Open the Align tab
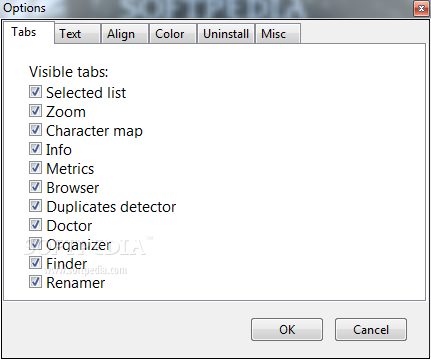The height and width of the screenshot is (360, 431). (x=125, y=34)
